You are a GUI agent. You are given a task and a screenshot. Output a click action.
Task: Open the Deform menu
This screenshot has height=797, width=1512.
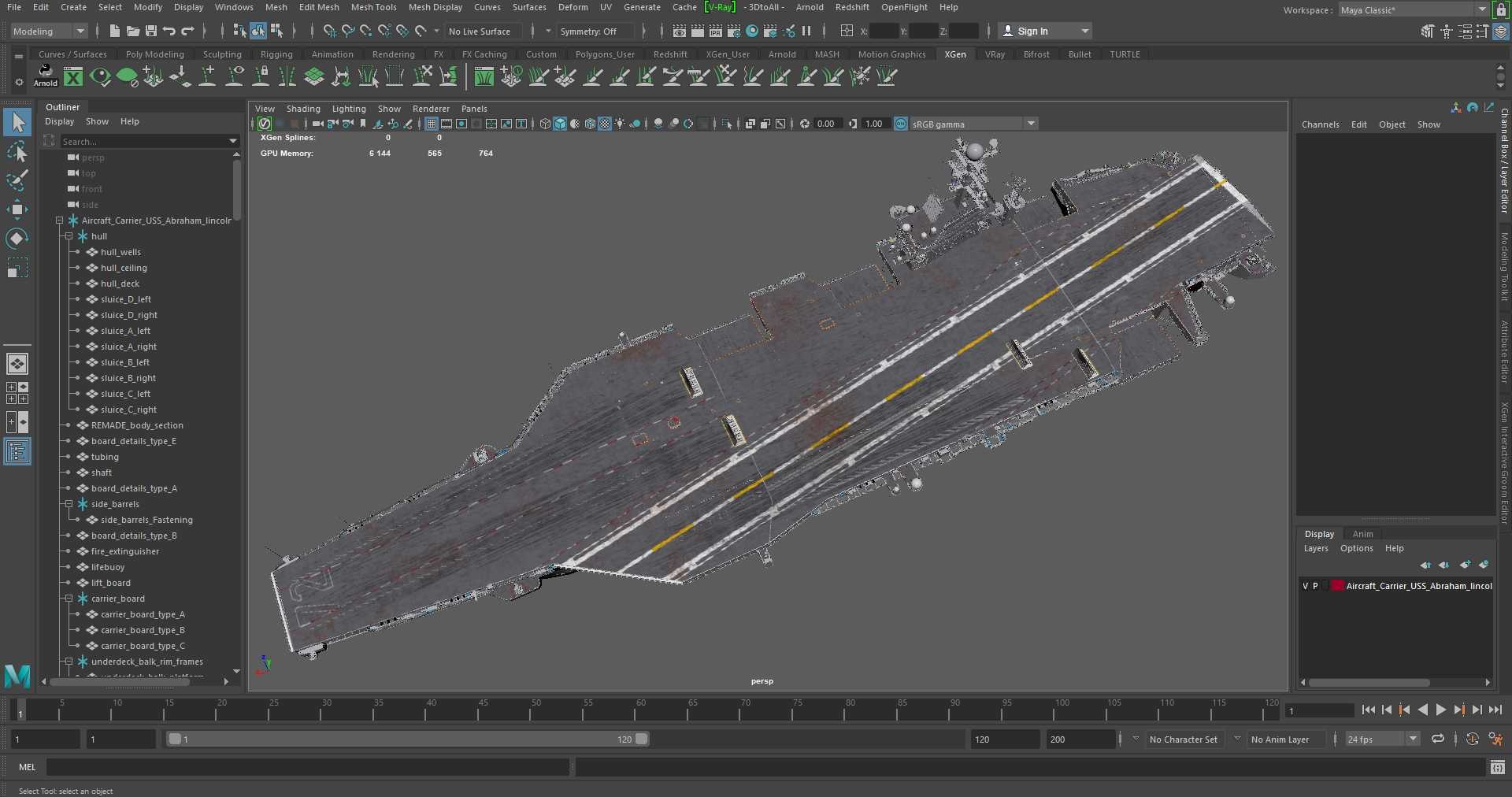[x=573, y=7]
